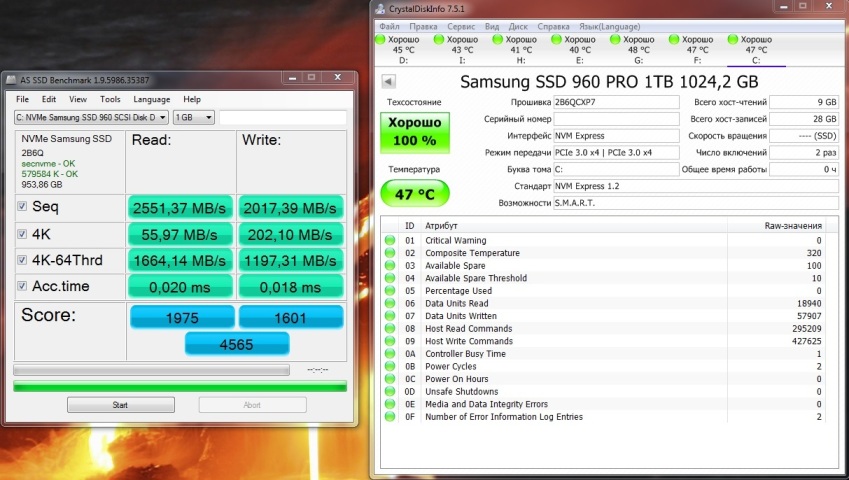
Task: Open the Edit menu in AS SSD Benchmark
Action: 49,99
